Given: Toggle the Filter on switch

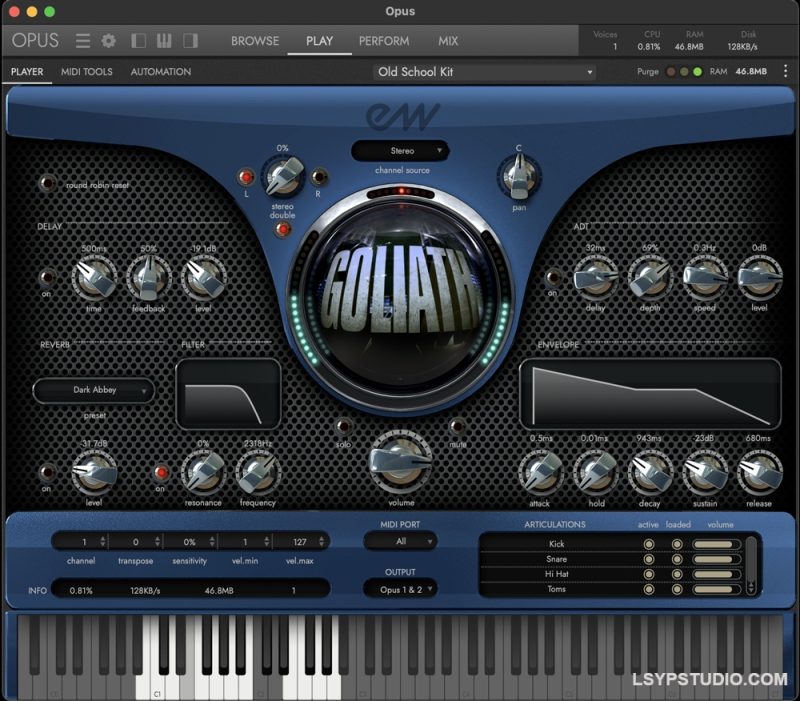Looking at the screenshot, I should [x=160, y=470].
